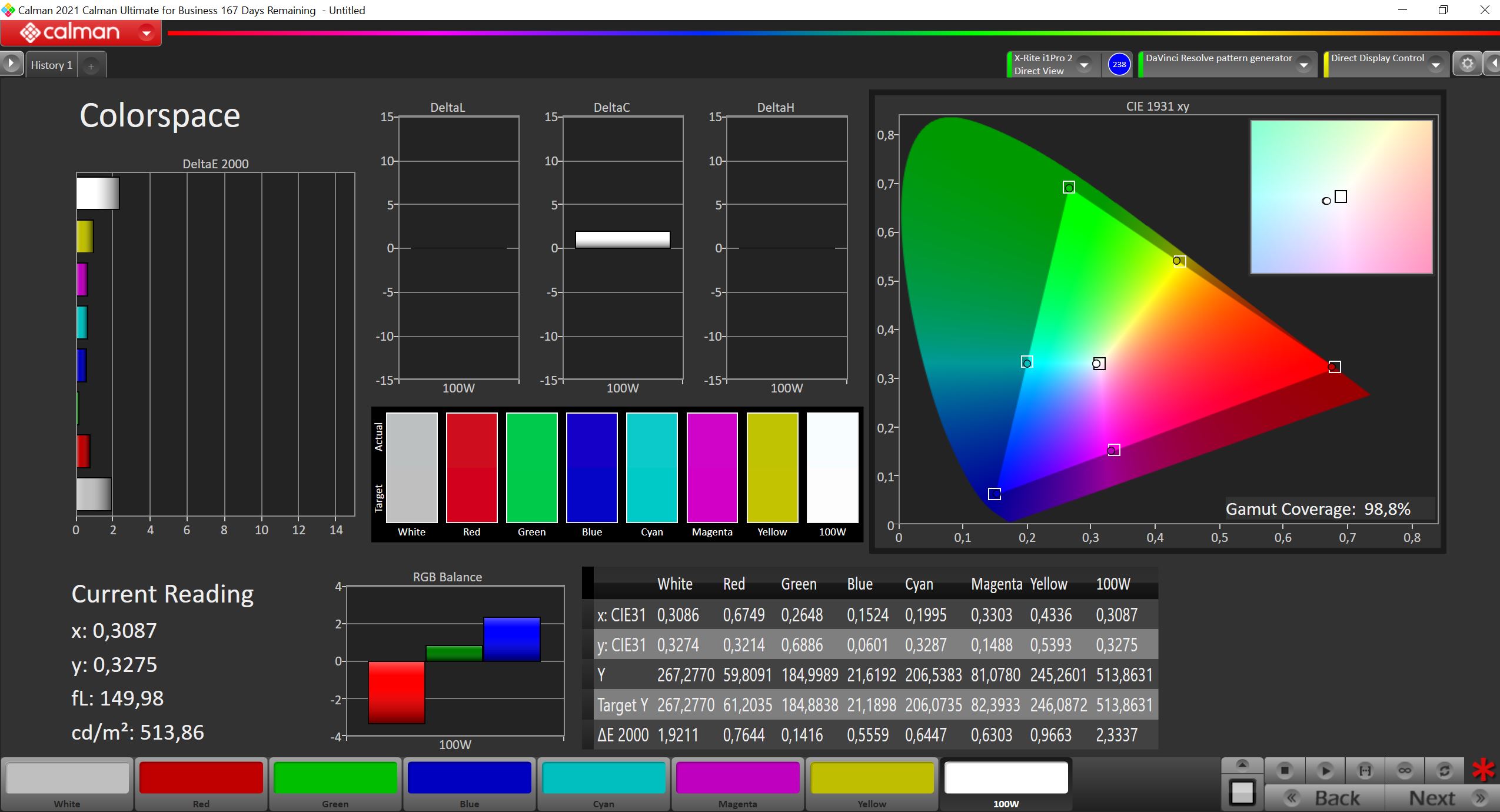Click the blue 238 meter indicator
The width and height of the screenshot is (1500, 812).
point(1119,64)
